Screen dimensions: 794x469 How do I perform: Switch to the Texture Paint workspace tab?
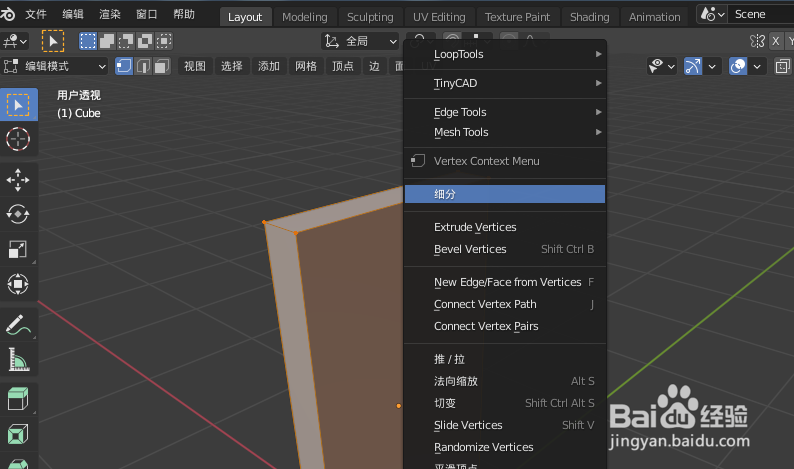coord(518,17)
